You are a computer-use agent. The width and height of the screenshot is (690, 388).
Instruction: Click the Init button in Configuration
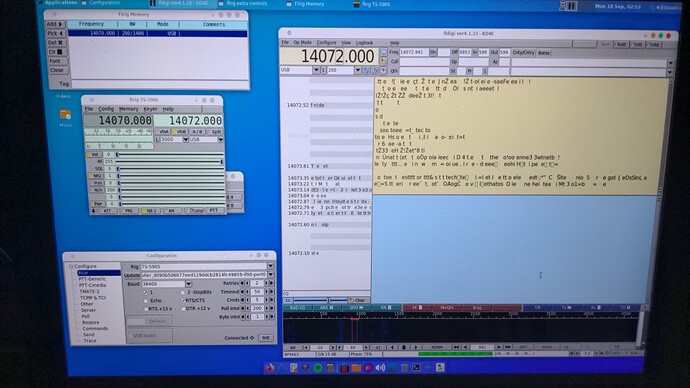point(265,338)
